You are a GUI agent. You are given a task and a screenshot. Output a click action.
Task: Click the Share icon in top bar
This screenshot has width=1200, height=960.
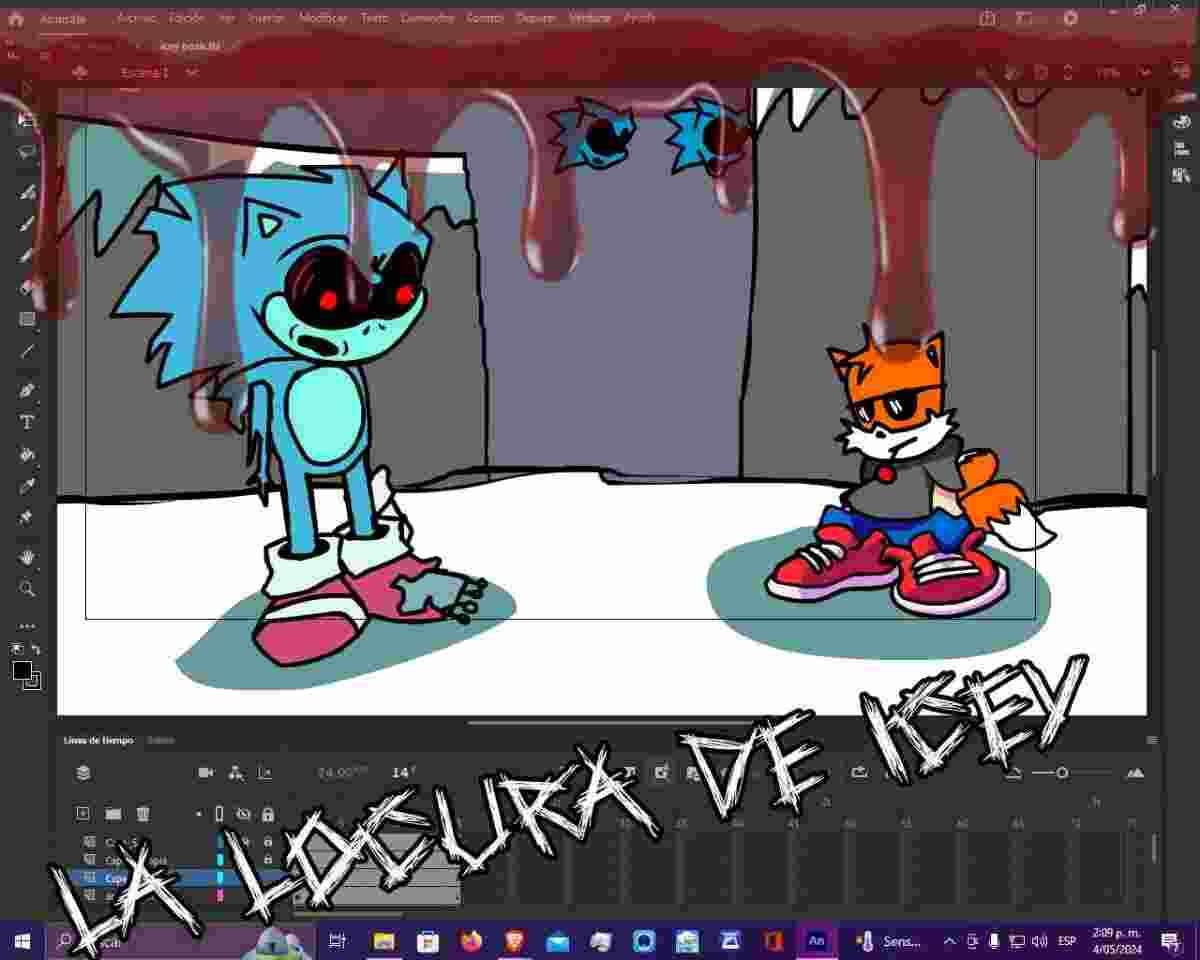click(988, 18)
